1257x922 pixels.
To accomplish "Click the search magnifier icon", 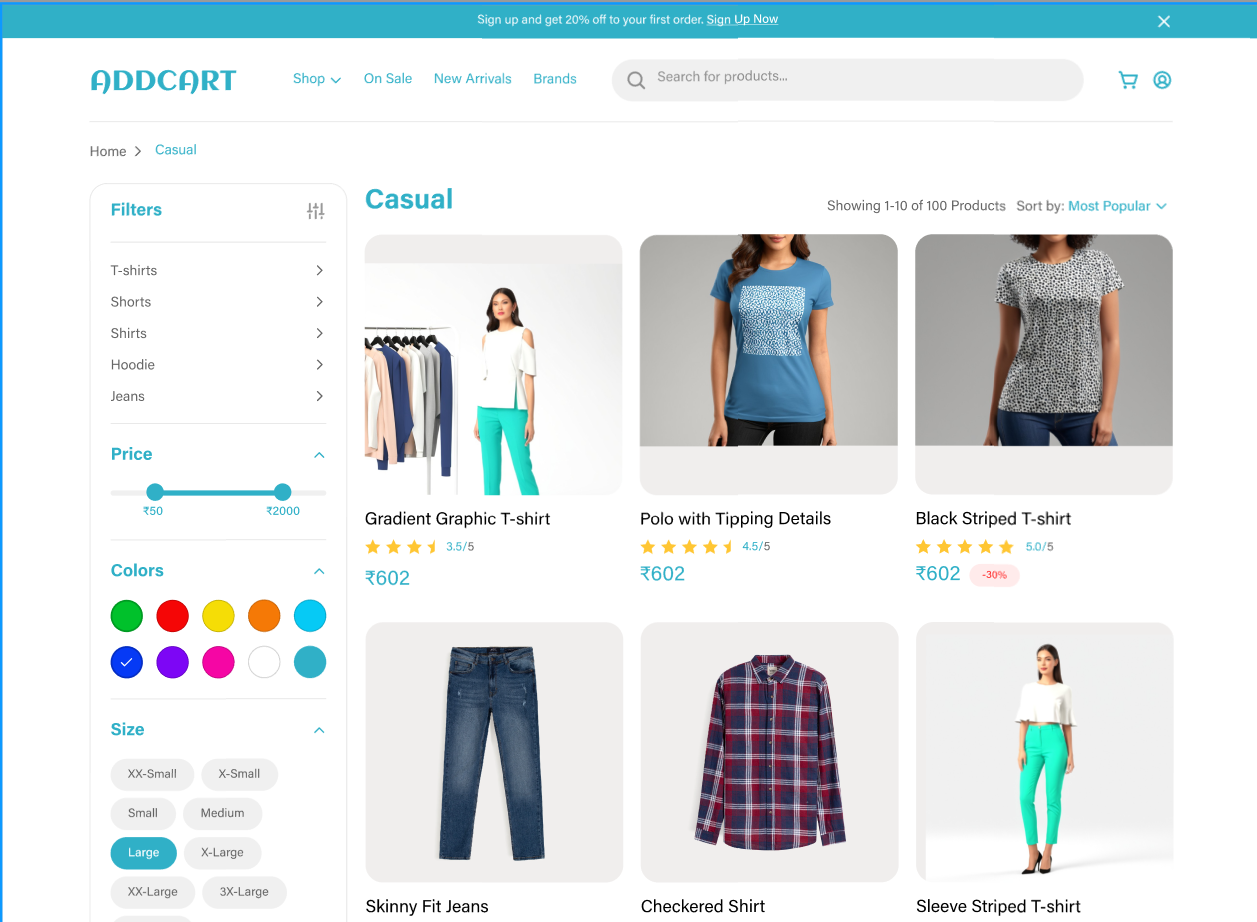I will [x=636, y=80].
